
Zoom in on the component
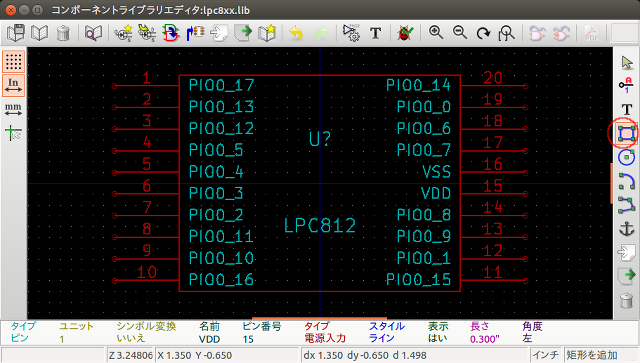(436, 33)
